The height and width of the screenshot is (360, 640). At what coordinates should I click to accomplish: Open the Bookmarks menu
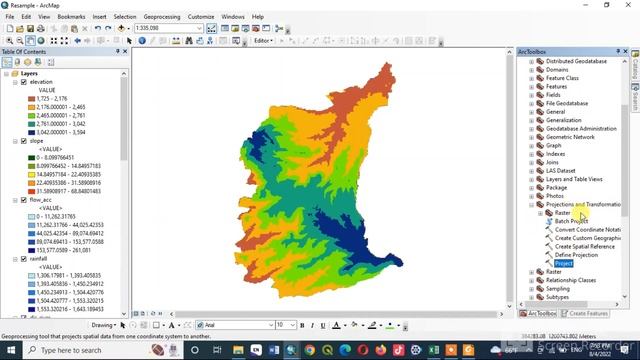coord(71,17)
